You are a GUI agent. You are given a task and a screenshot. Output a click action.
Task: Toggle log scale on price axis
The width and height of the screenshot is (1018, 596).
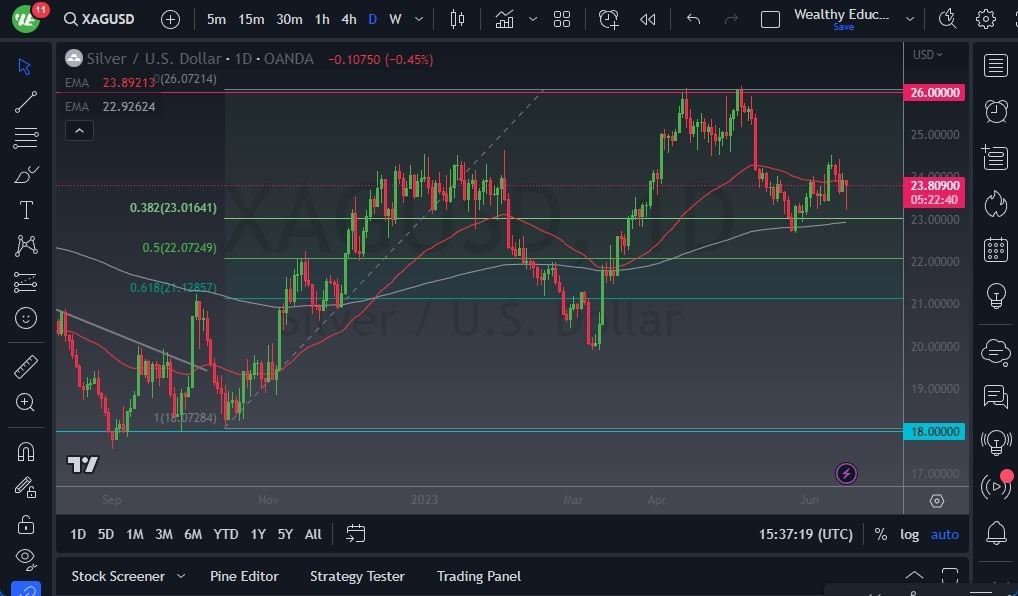909,534
